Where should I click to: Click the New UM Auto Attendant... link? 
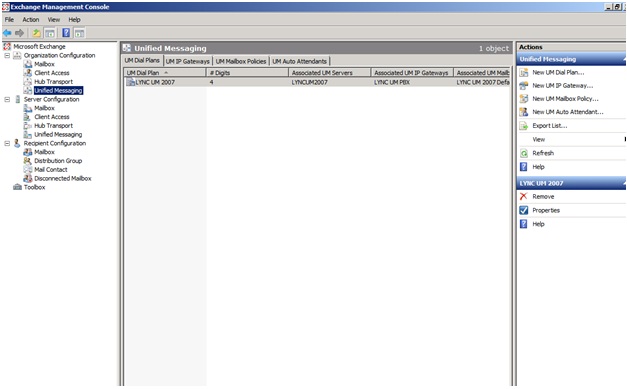click(568, 112)
